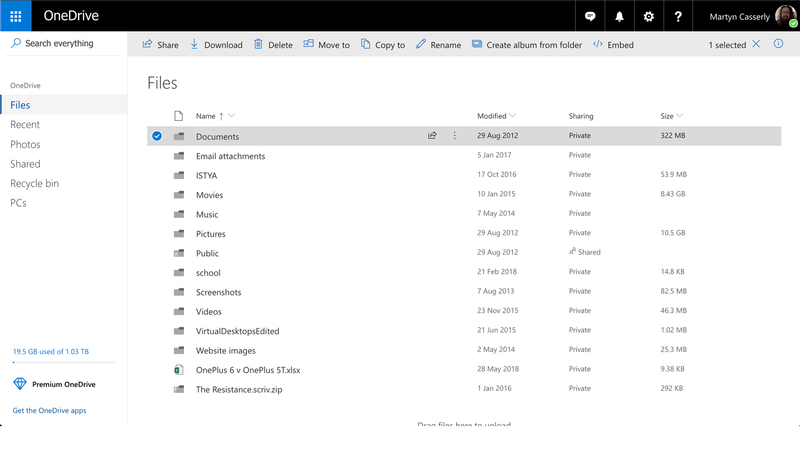Click the file type column header icon

tap(179, 116)
